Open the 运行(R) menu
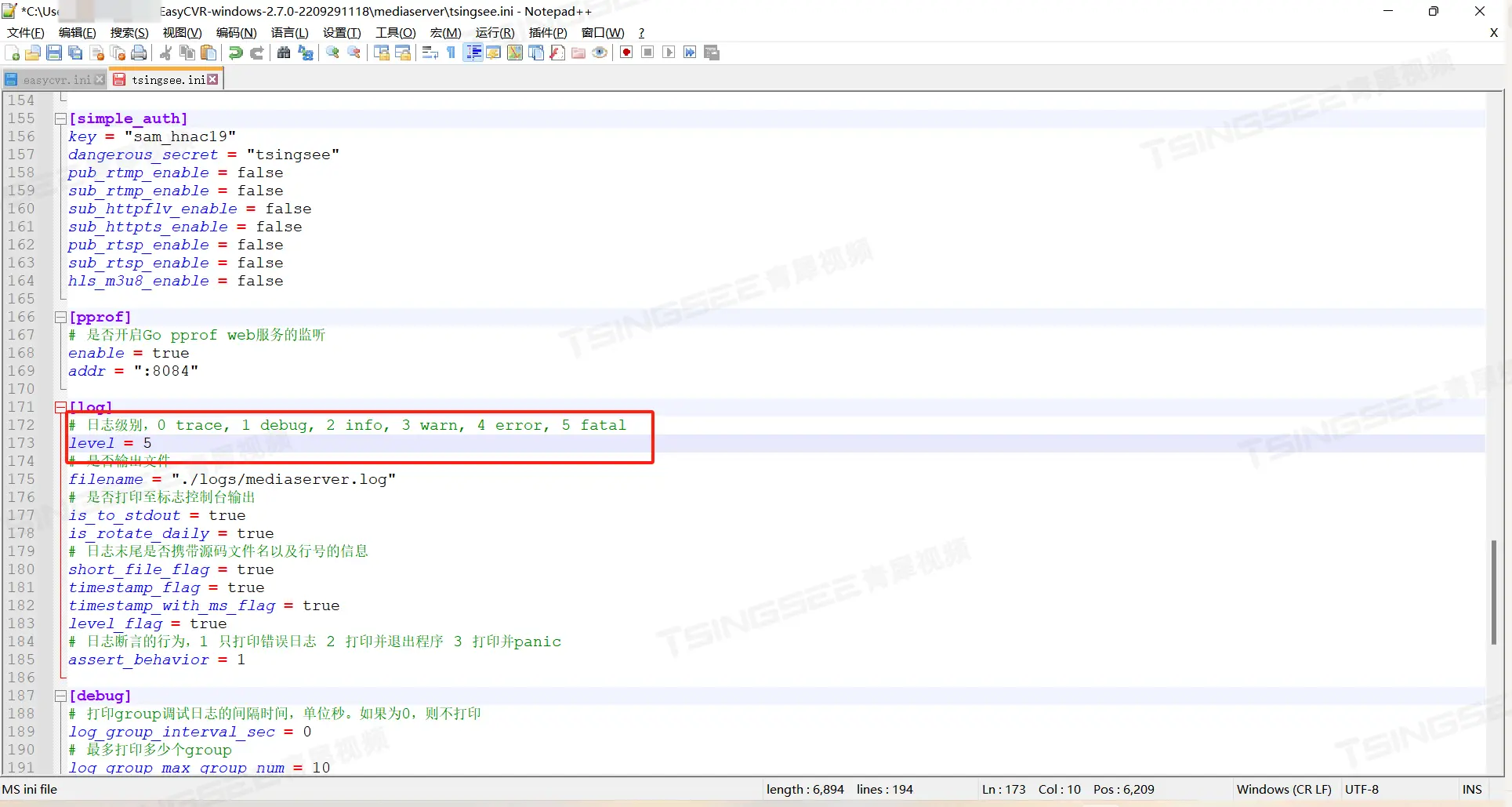 click(x=495, y=32)
